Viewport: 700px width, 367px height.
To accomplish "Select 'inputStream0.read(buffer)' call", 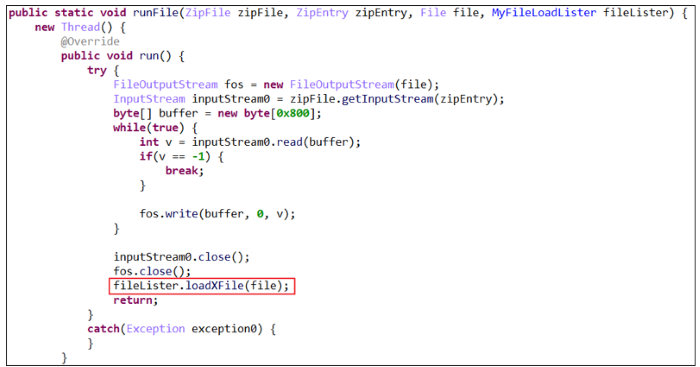I will tap(272, 142).
